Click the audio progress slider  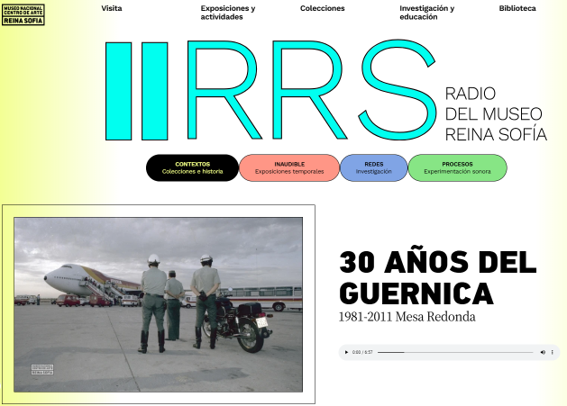coord(456,352)
